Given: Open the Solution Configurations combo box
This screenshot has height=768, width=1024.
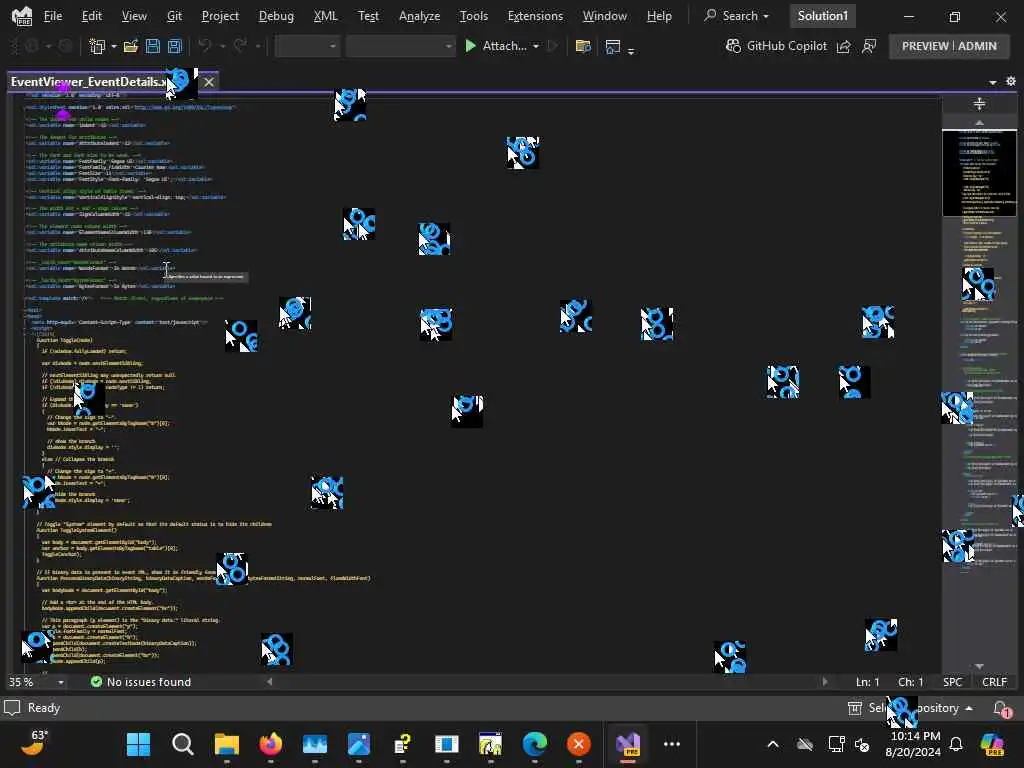Looking at the screenshot, I should 307,46.
